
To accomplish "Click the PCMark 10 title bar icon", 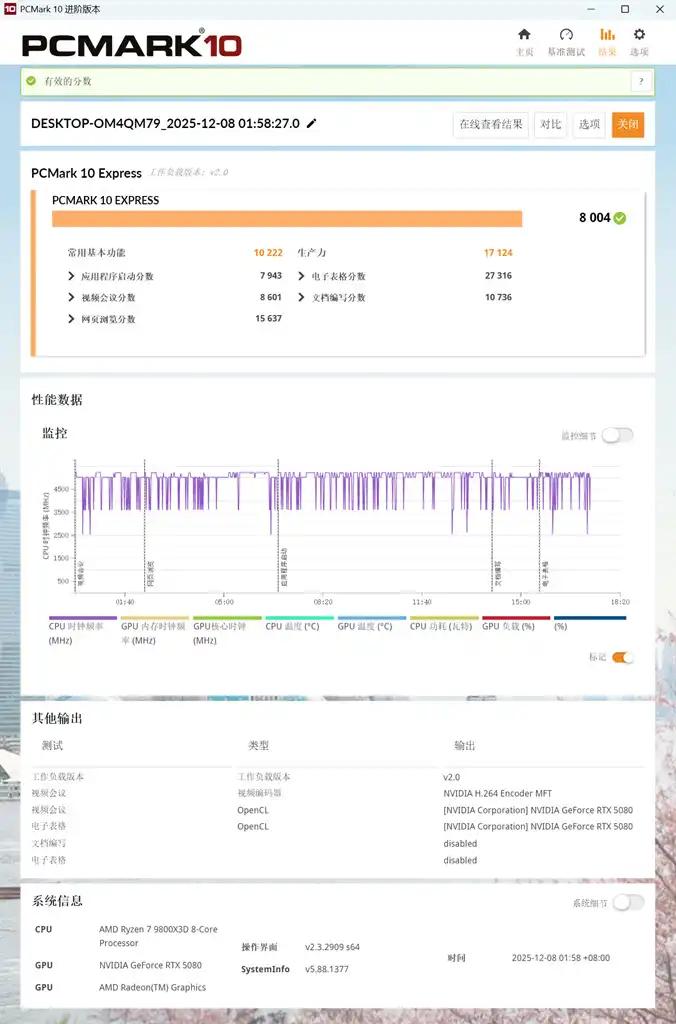I will coord(10,9).
